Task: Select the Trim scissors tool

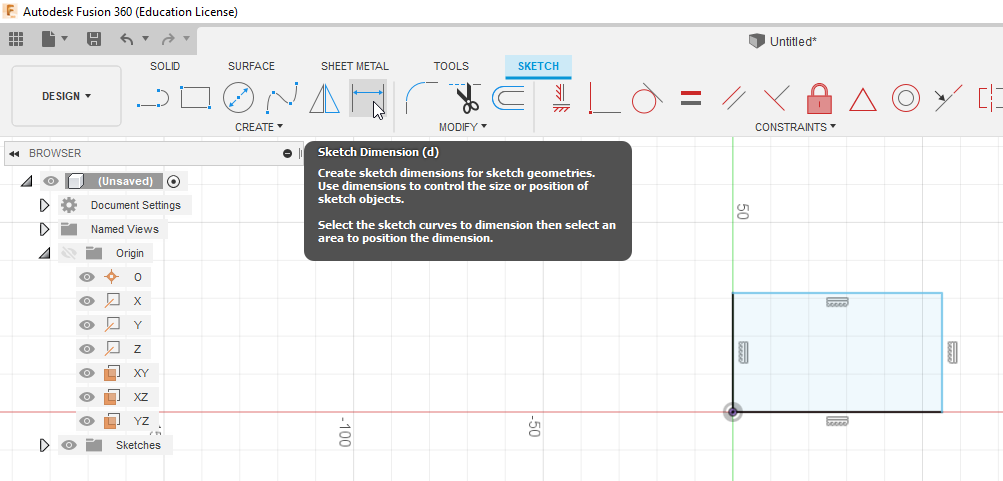Action: 466,98
